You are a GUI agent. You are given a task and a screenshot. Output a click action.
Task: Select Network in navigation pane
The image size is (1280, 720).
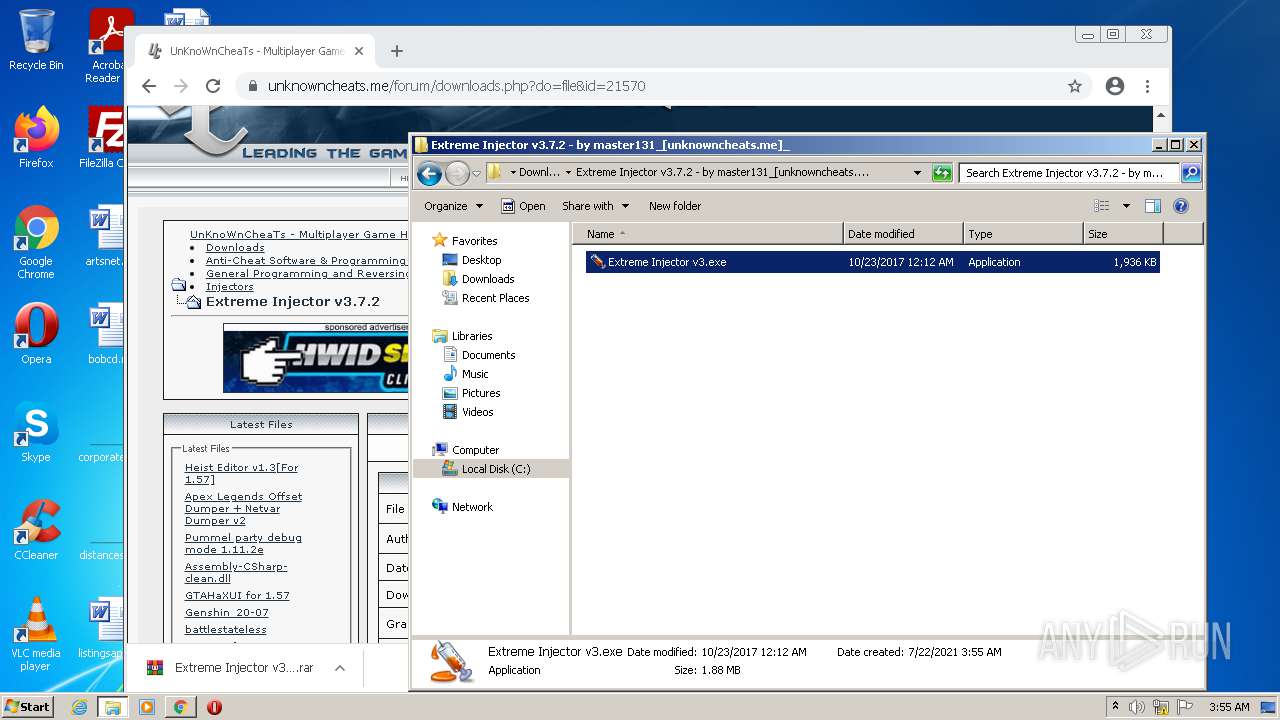[x=472, y=507]
